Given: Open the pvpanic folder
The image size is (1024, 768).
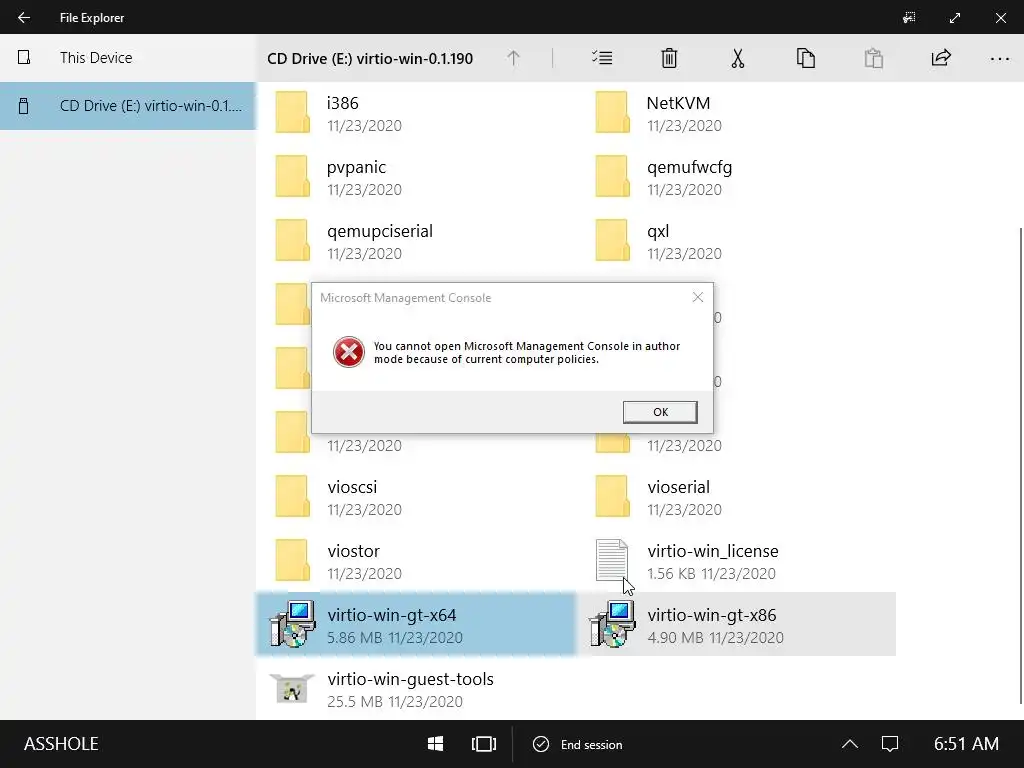Looking at the screenshot, I should point(415,178).
